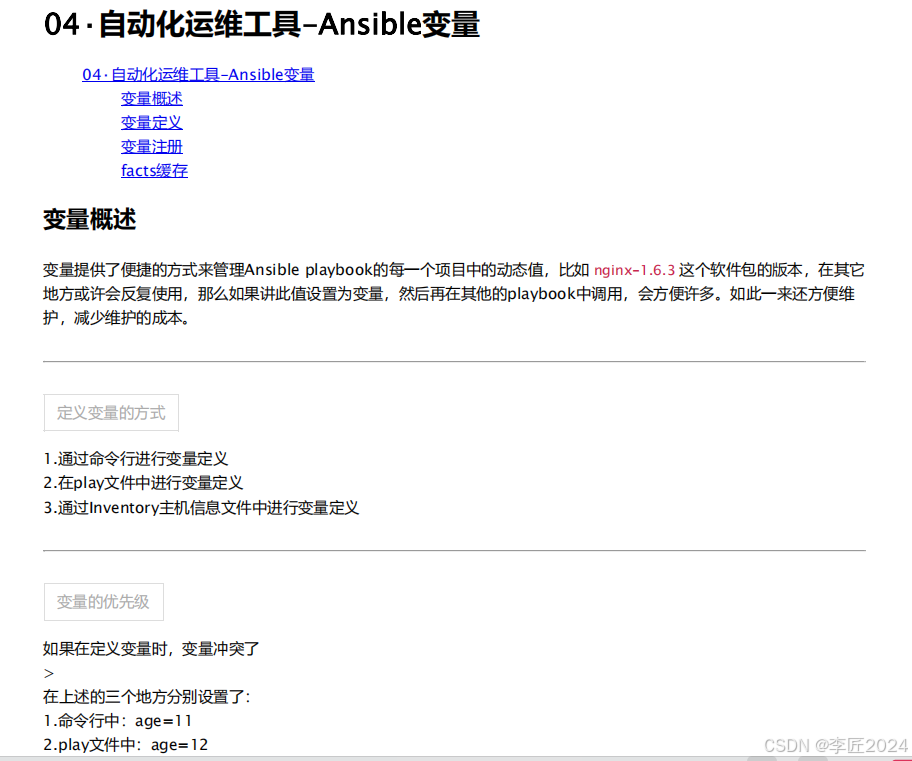This screenshot has width=912, height=761.
Task: Click the page title '04·自动化运维工具-Ansible变量'
Action: (262, 25)
